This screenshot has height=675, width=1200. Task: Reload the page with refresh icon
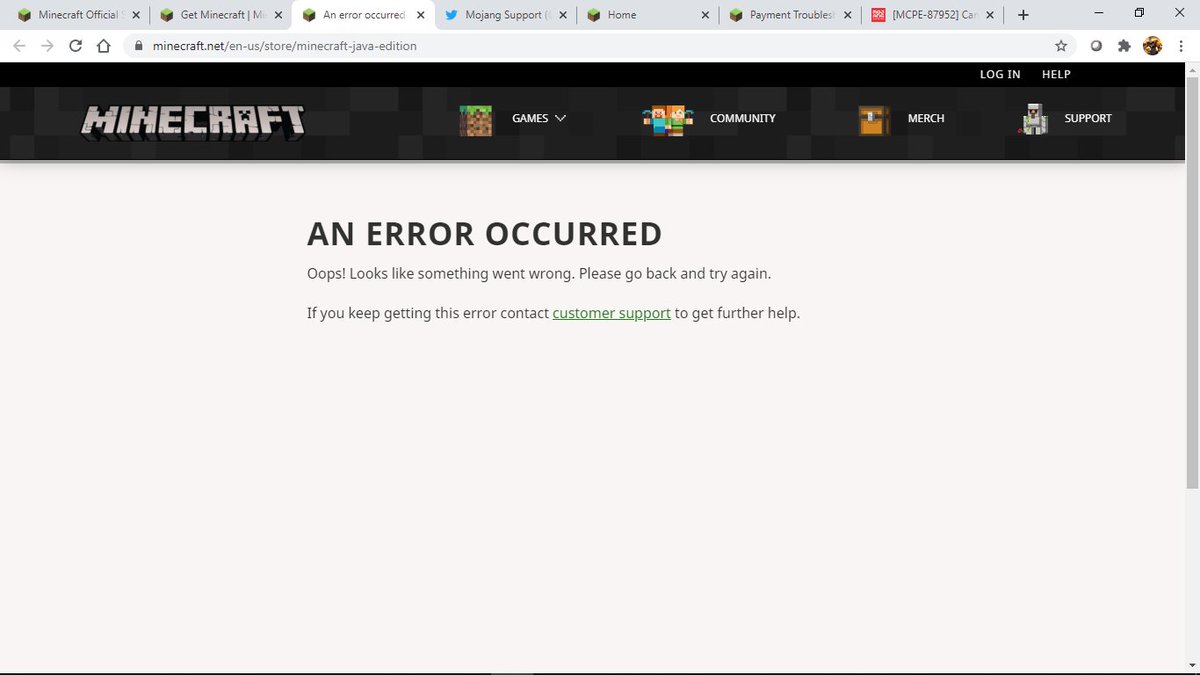point(75,46)
